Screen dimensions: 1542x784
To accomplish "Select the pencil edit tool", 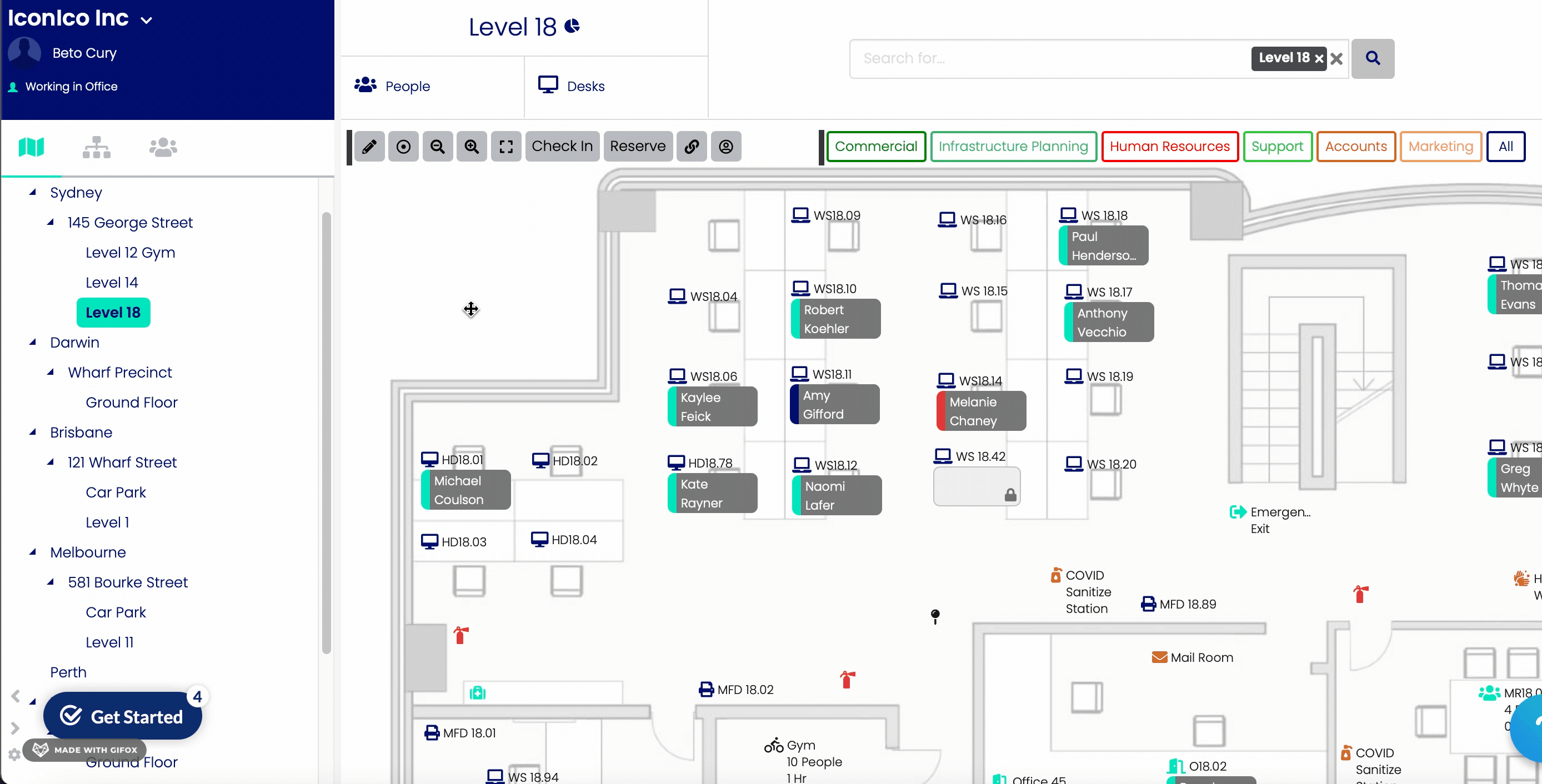I will coord(369,146).
